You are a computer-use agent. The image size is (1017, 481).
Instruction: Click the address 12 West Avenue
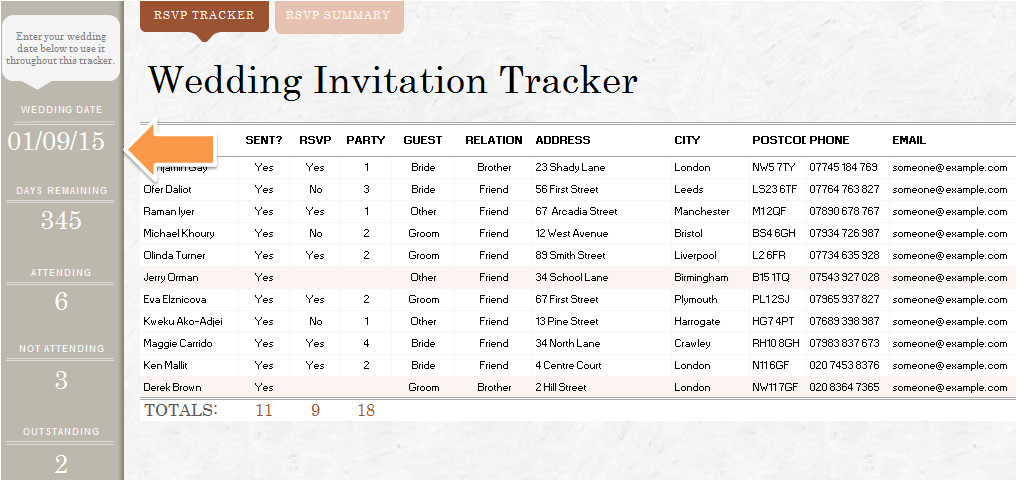point(572,234)
